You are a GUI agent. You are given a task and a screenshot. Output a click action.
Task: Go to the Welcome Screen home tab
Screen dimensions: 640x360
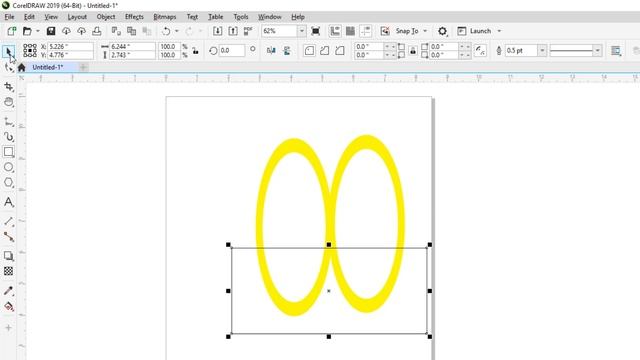point(22,67)
